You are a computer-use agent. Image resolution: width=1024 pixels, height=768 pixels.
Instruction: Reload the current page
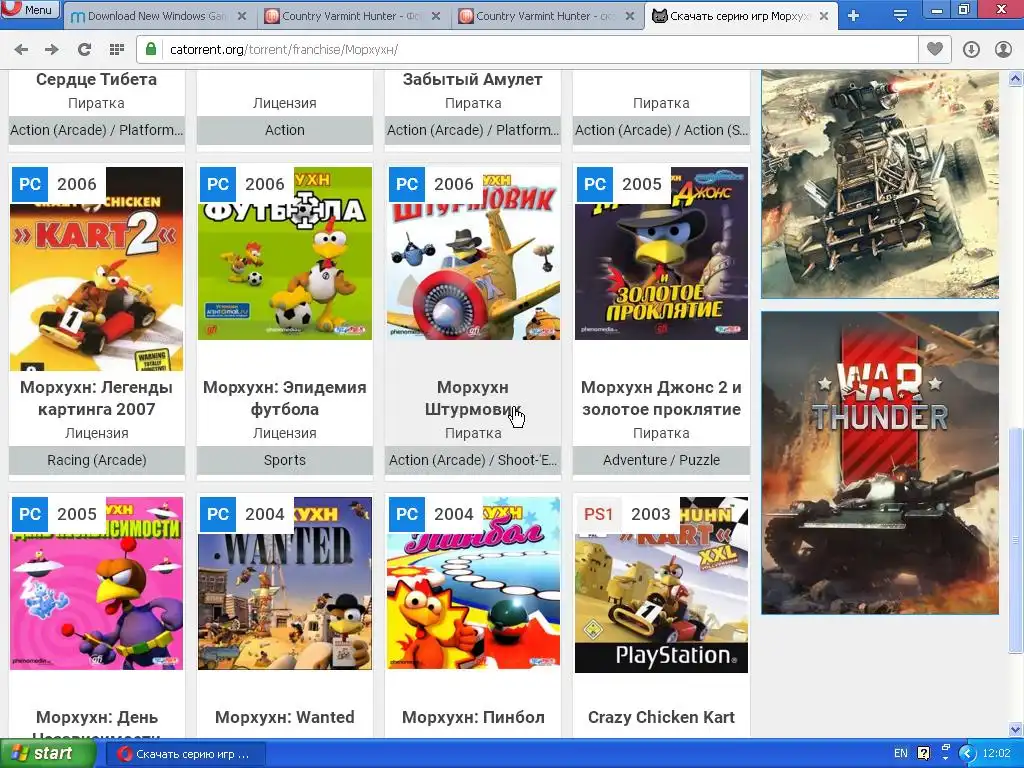(x=84, y=49)
